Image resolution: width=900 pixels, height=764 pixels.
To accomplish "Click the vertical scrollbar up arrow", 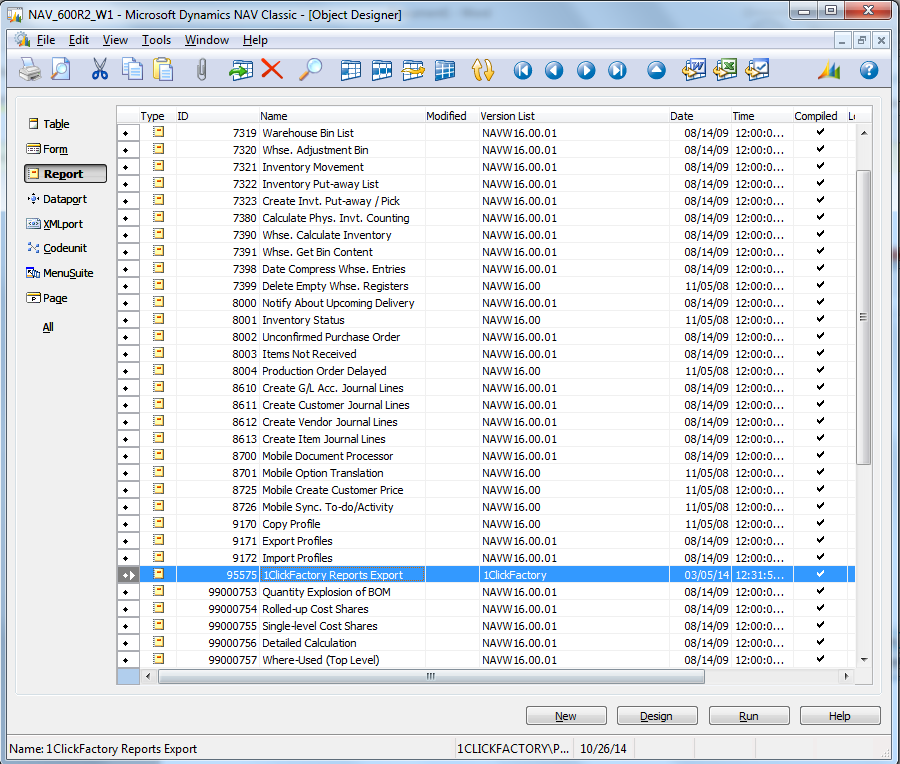I will 863,133.
